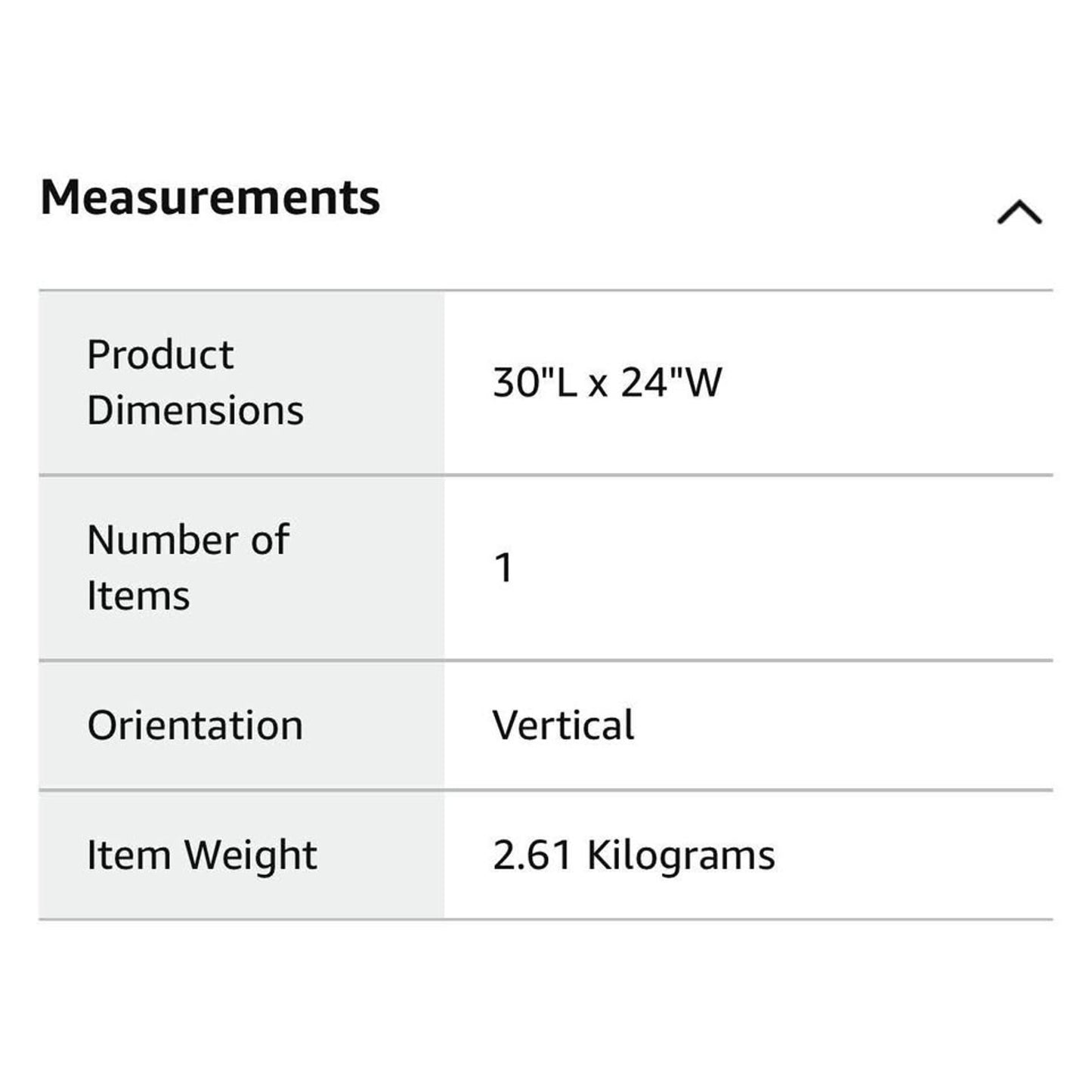Click the word Kilograms in weight row

(x=682, y=855)
